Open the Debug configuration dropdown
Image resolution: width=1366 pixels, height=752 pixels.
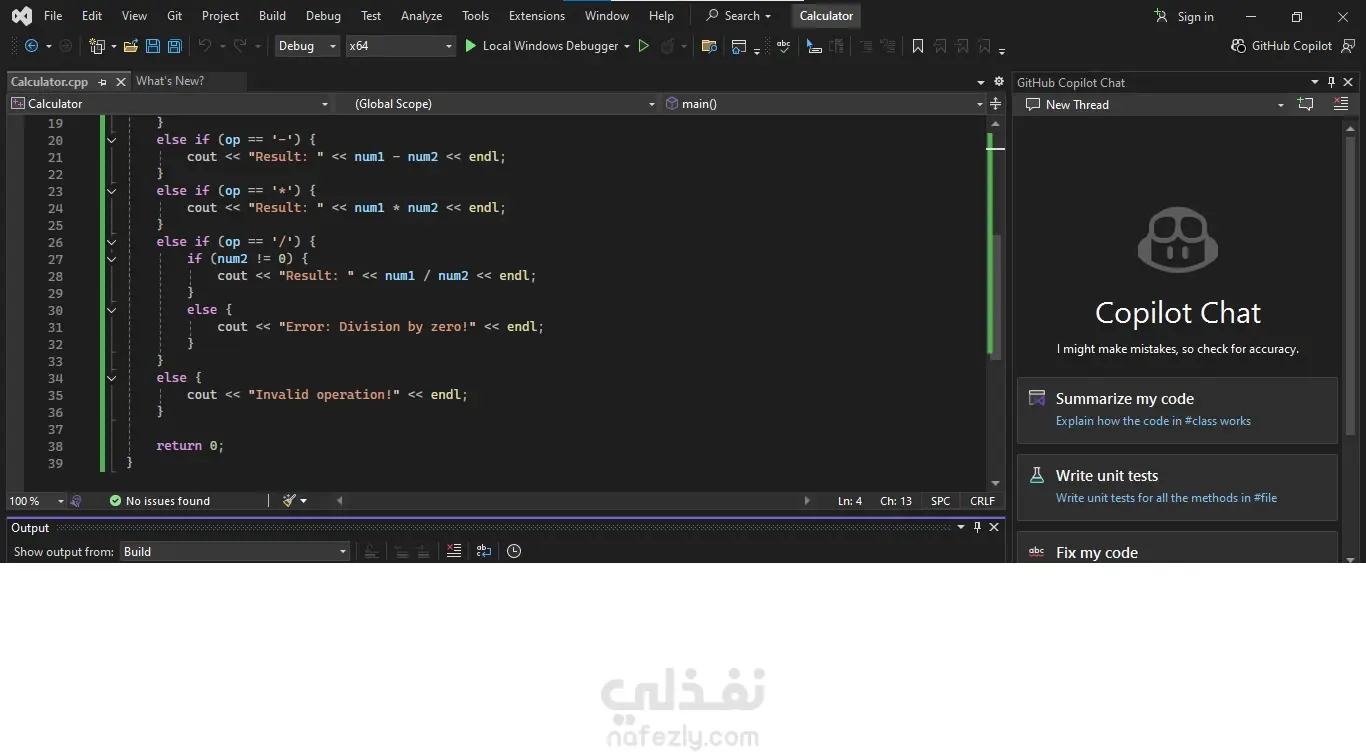click(x=307, y=46)
